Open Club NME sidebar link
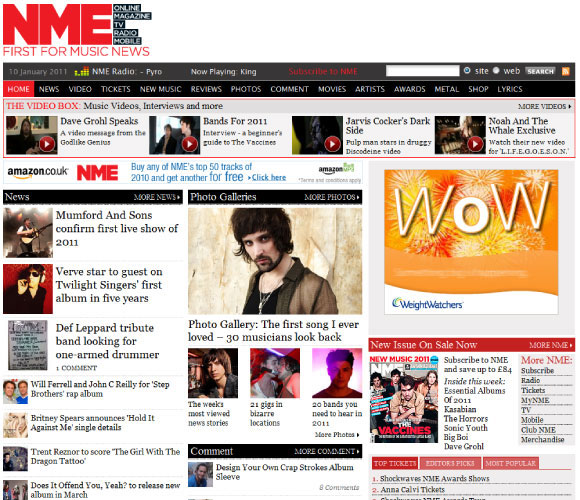The image size is (580, 500). (x=538, y=430)
